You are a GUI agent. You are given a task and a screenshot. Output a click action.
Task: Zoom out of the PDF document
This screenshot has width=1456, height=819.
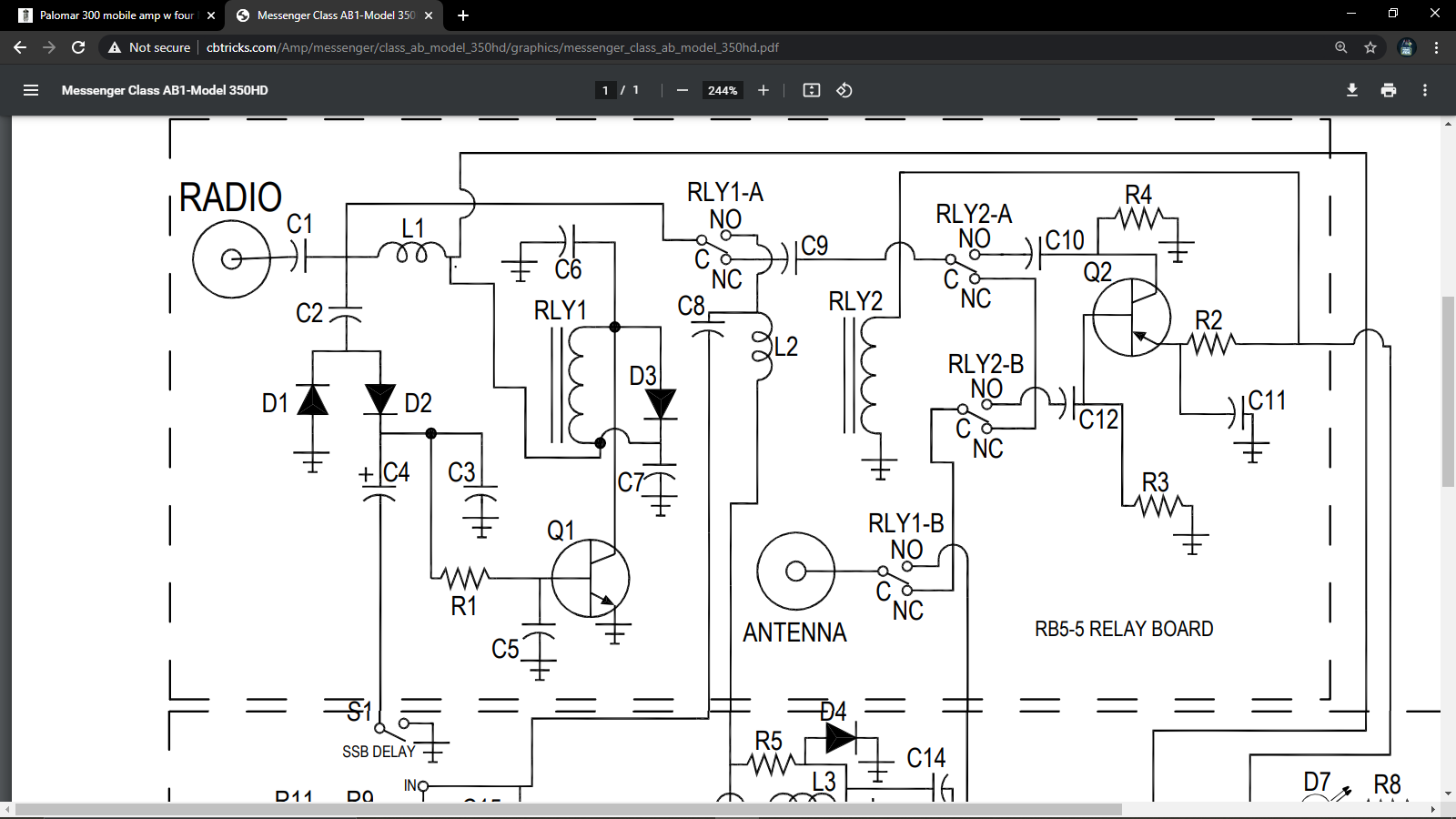[x=681, y=90]
